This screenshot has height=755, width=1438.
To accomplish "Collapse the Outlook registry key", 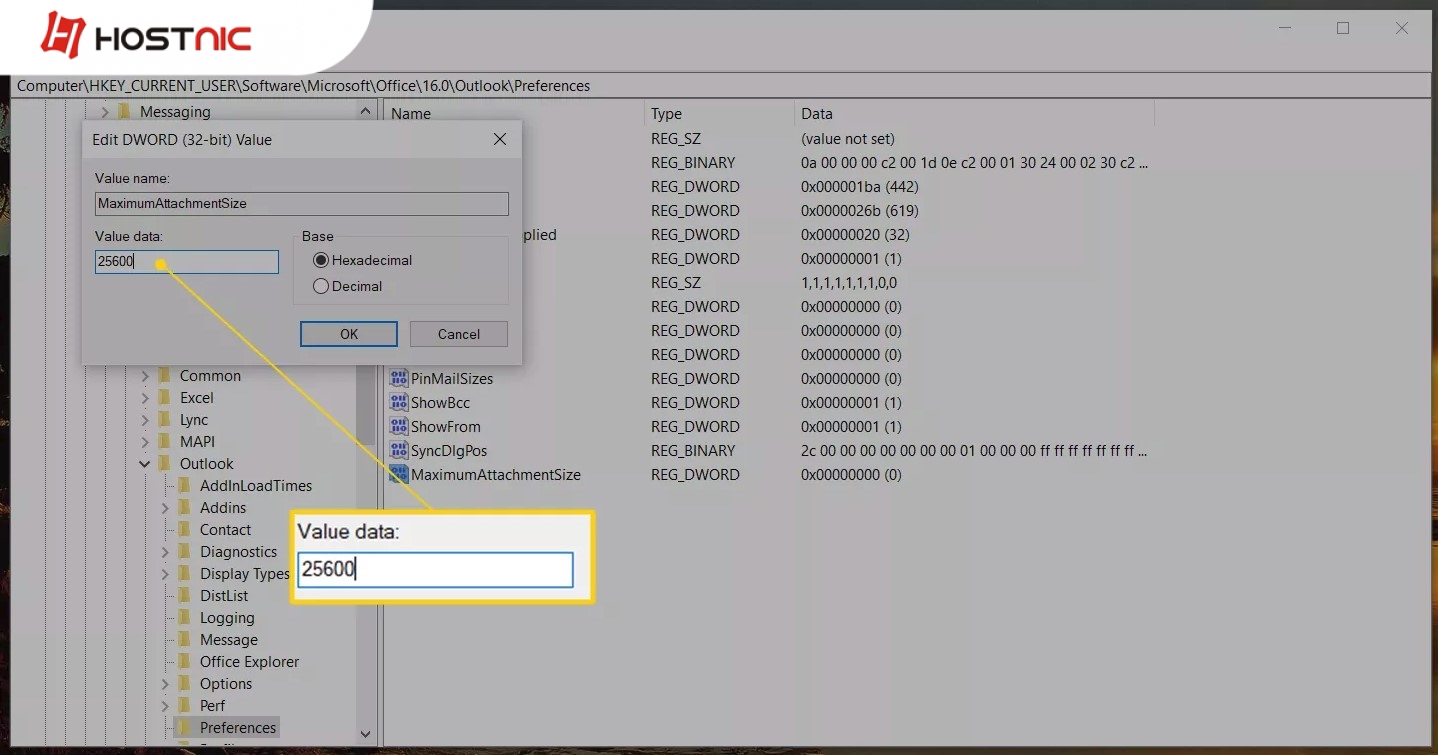I will [144, 463].
